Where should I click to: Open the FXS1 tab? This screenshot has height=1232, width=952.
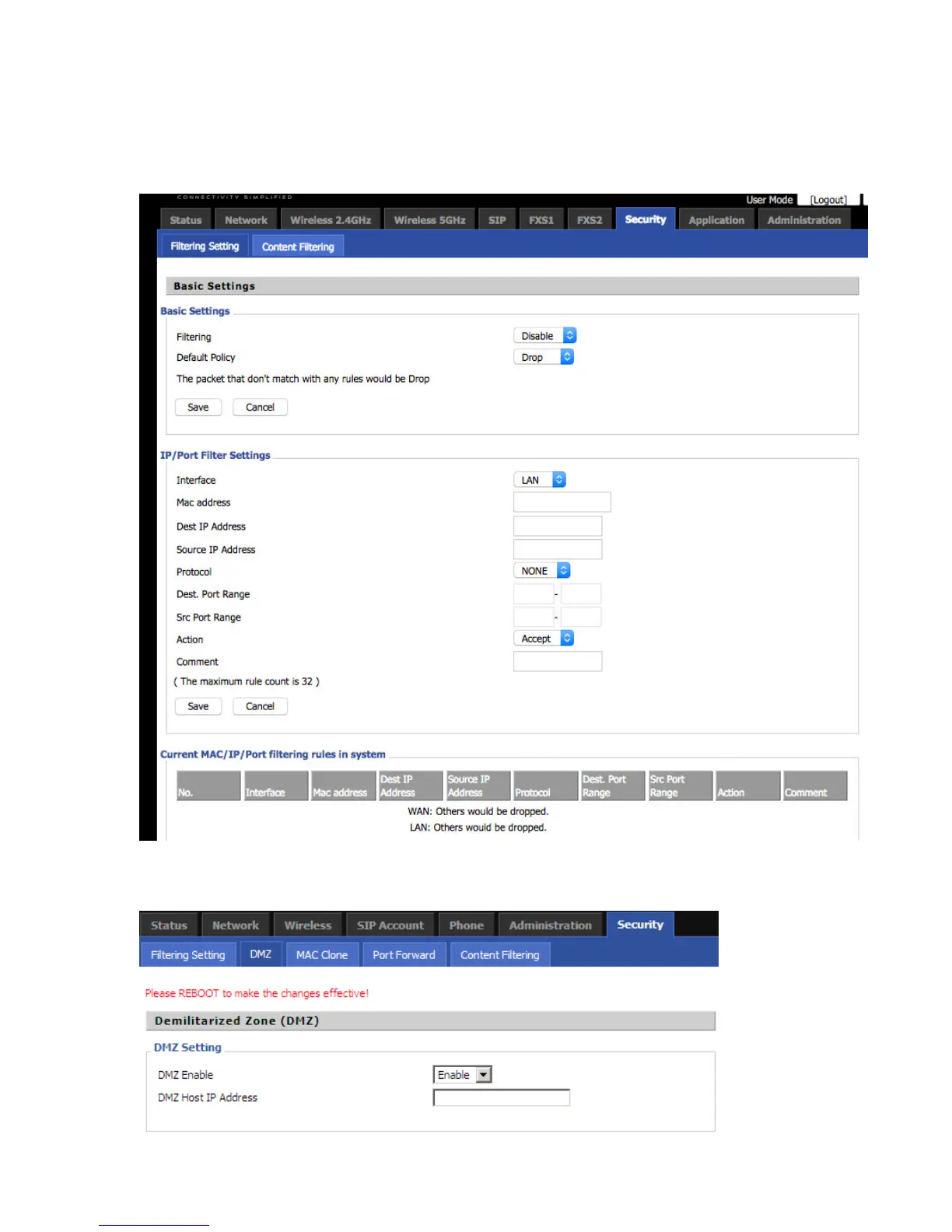pos(541,219)
